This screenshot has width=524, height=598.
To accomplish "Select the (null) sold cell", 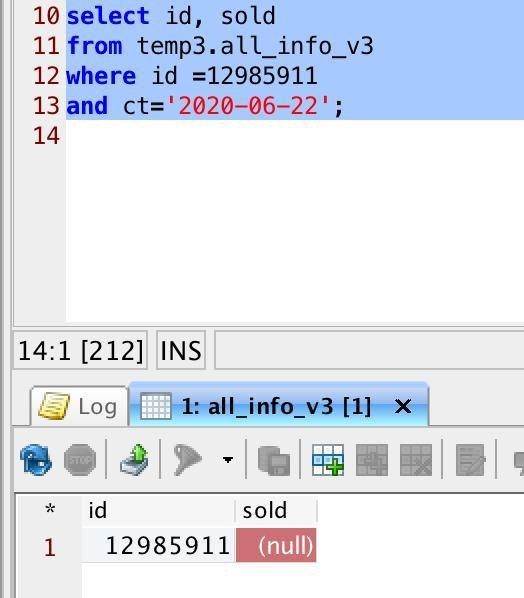I will pos(276,545).
